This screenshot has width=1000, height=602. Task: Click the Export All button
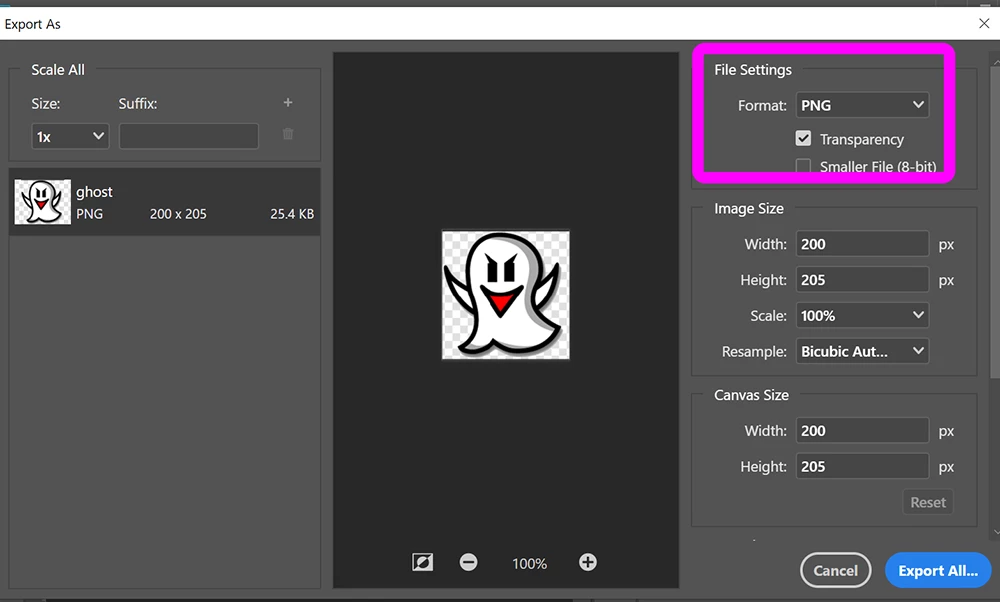coord(938,571)
